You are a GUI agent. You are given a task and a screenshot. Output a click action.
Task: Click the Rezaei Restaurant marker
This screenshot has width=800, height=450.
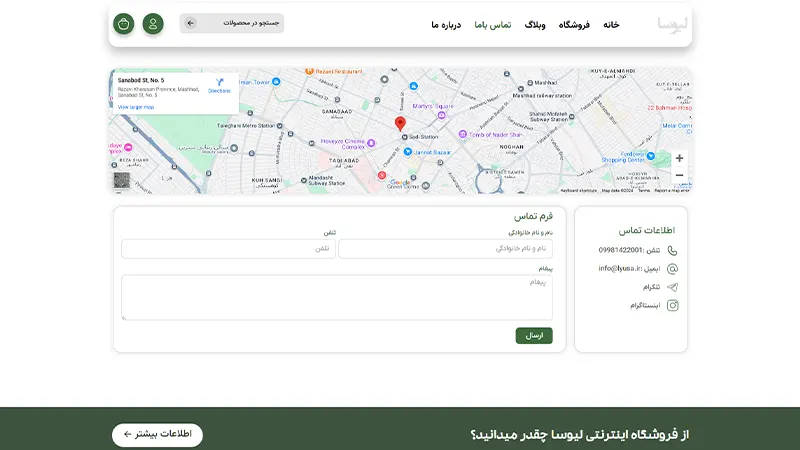click(x=309, y=71)
